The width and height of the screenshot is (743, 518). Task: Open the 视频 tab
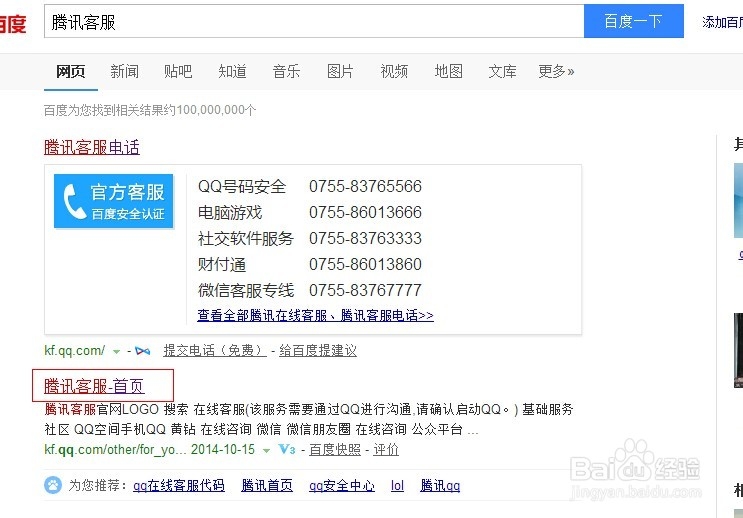pos(394,72)
